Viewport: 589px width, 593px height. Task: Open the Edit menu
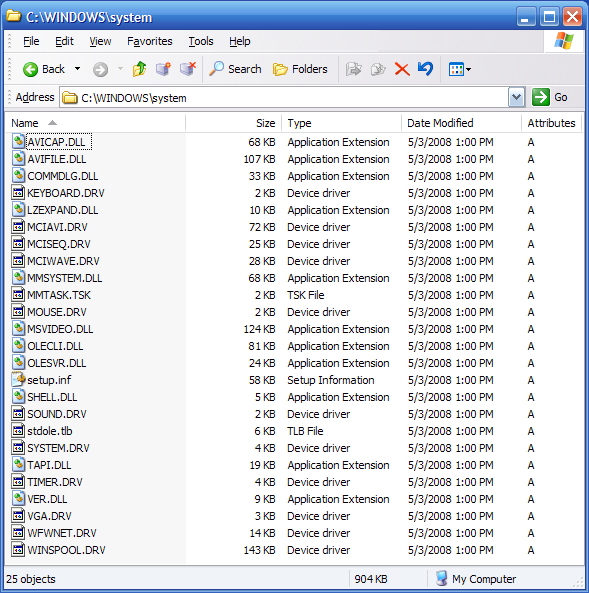click(x=64, y=41)
